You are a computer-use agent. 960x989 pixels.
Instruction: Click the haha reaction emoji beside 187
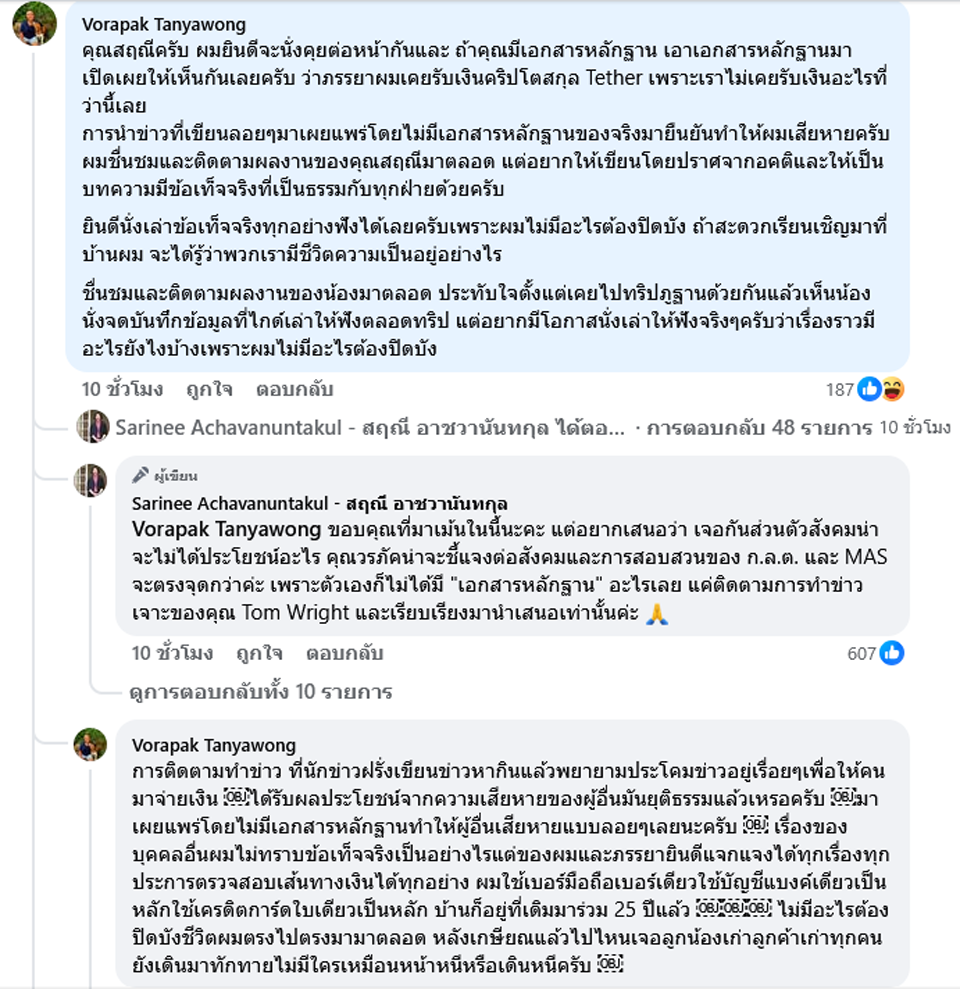893,389
